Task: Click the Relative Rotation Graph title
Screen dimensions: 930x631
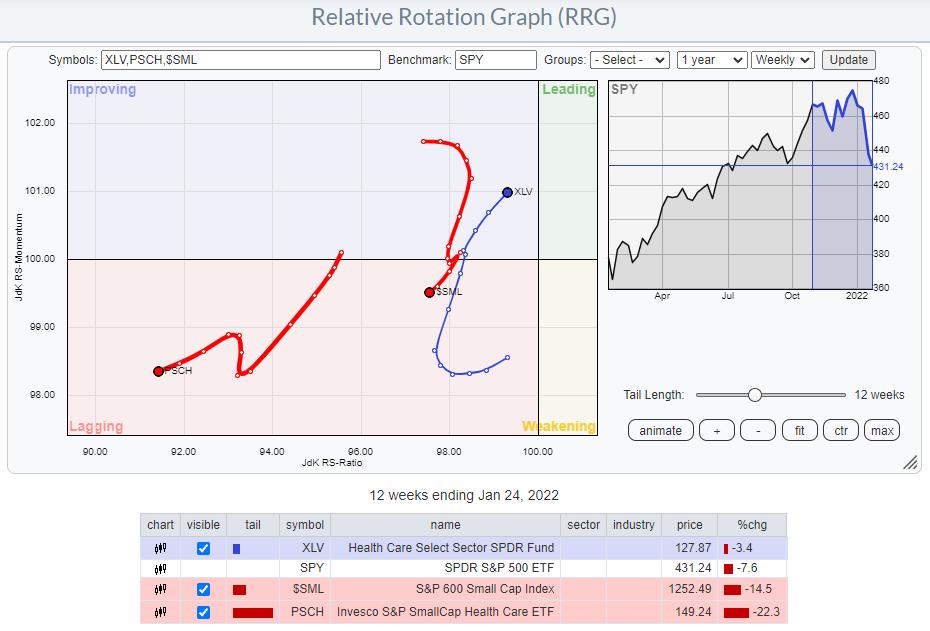Action: click(x=464, y=17)
